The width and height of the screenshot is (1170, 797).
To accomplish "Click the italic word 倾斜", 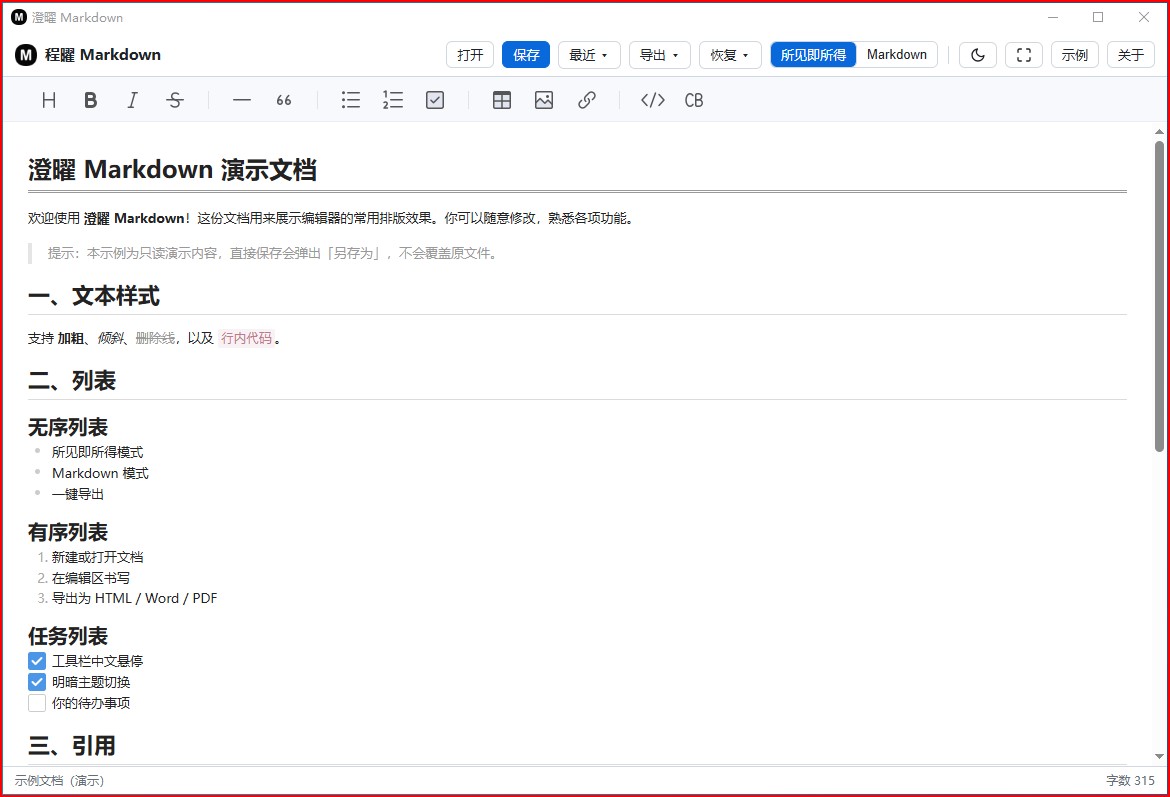I will pyautogui.click(x=110, y=338).
